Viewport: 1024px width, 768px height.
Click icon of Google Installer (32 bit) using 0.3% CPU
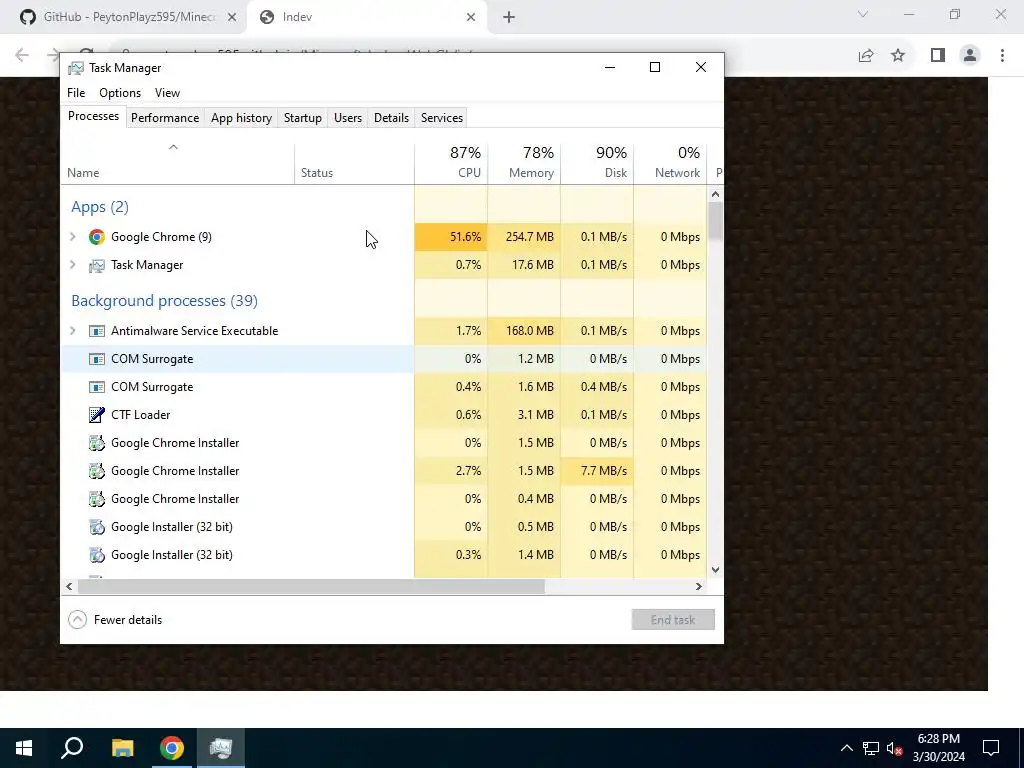click(x=97, y=555)
